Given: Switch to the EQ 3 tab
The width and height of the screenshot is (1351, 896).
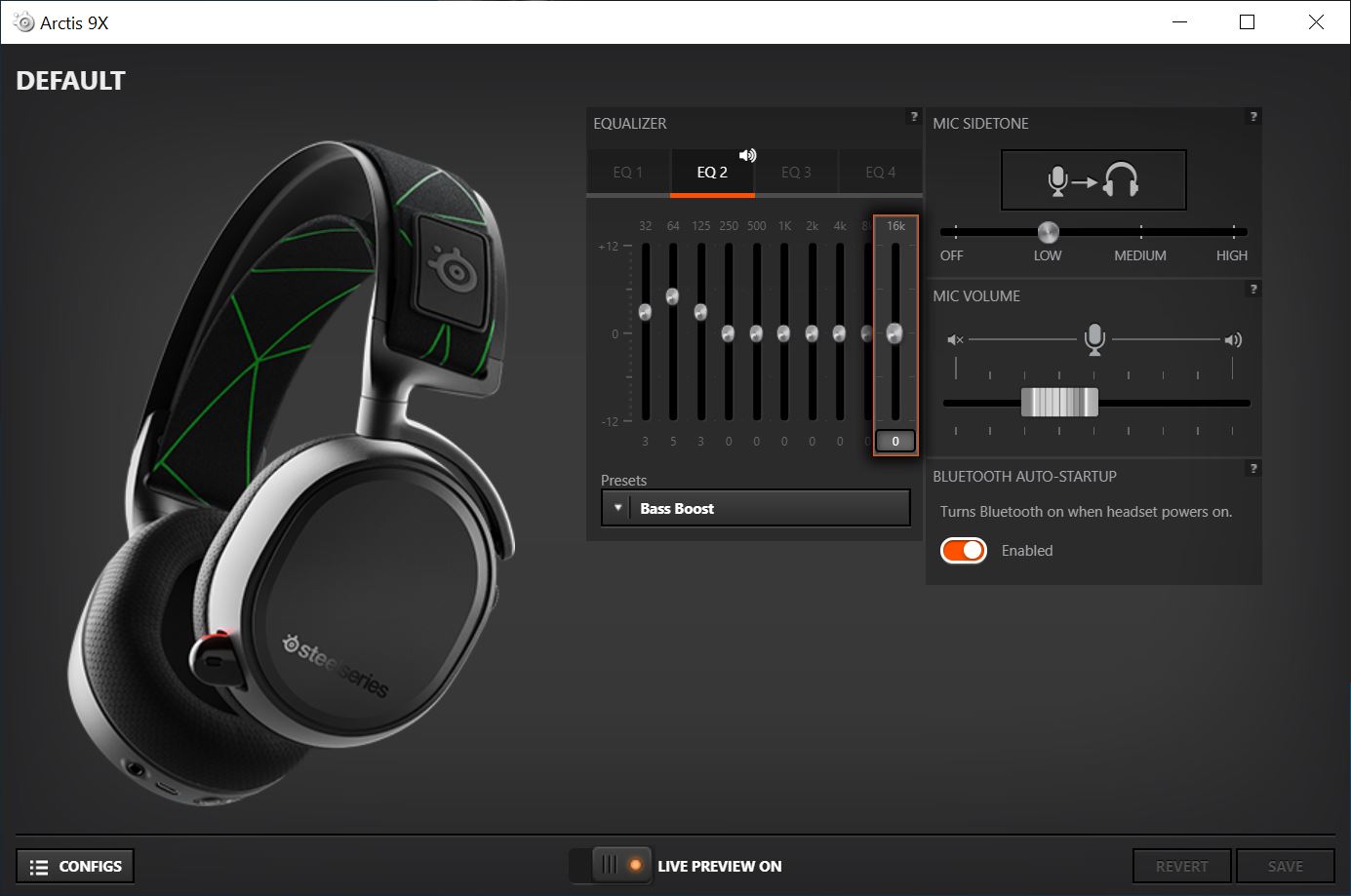Looking at the screenshot, I should click(796, 173).
